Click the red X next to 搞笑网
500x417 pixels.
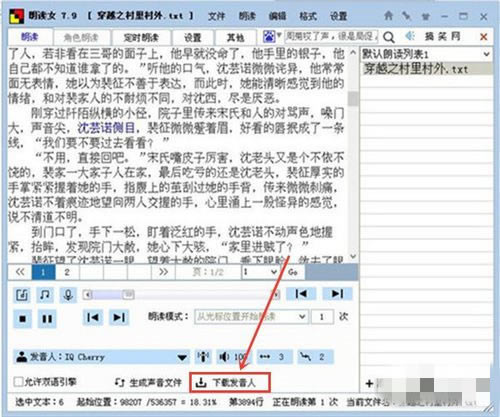click(483, 37)
